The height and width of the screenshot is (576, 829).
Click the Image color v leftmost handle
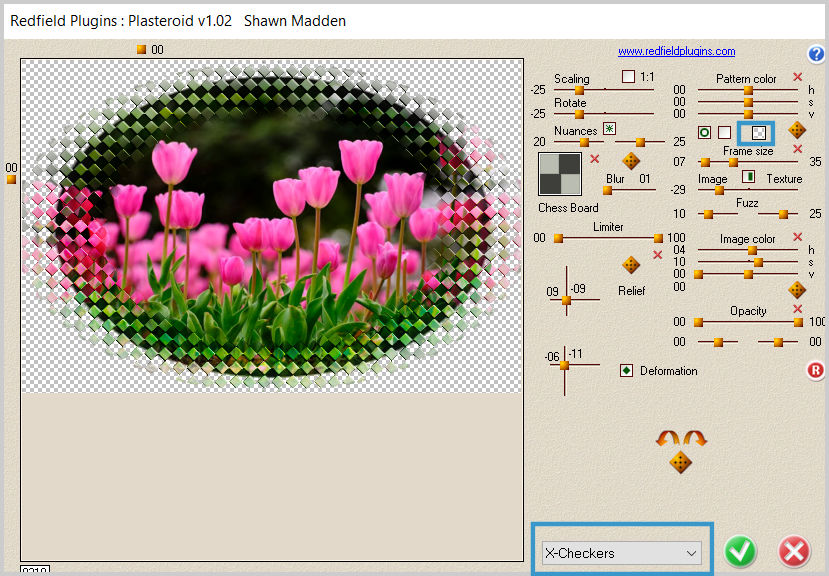[698, 274]
